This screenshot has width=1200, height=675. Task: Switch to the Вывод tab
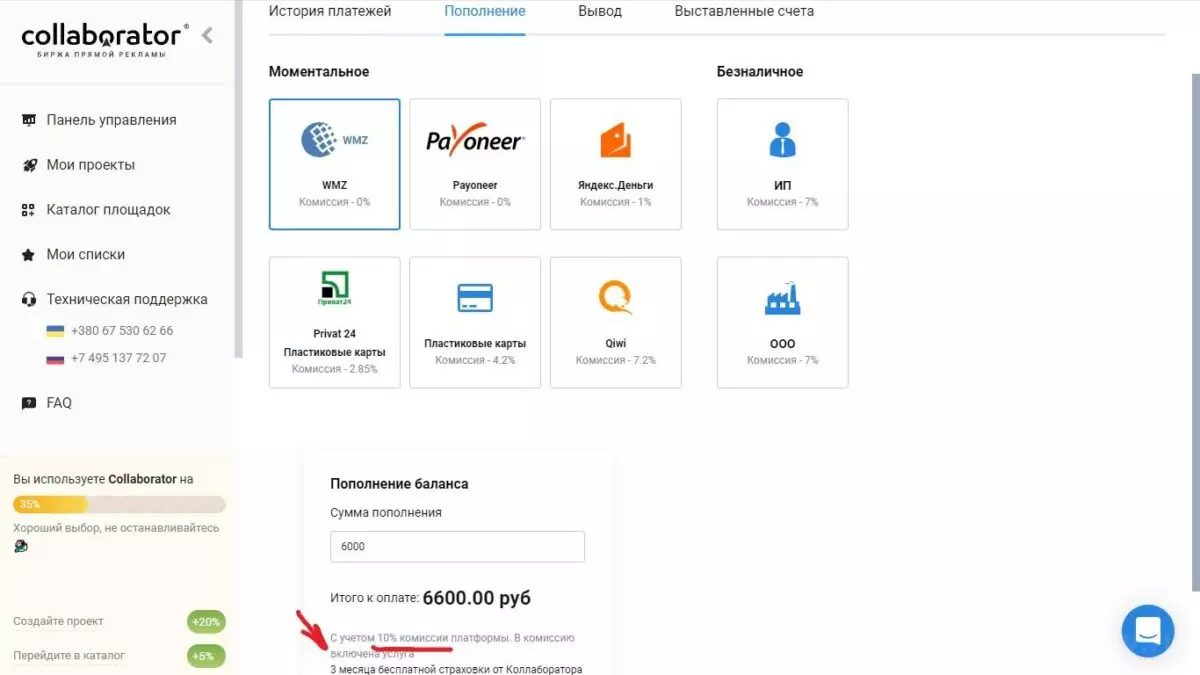[x=600, y=12]
